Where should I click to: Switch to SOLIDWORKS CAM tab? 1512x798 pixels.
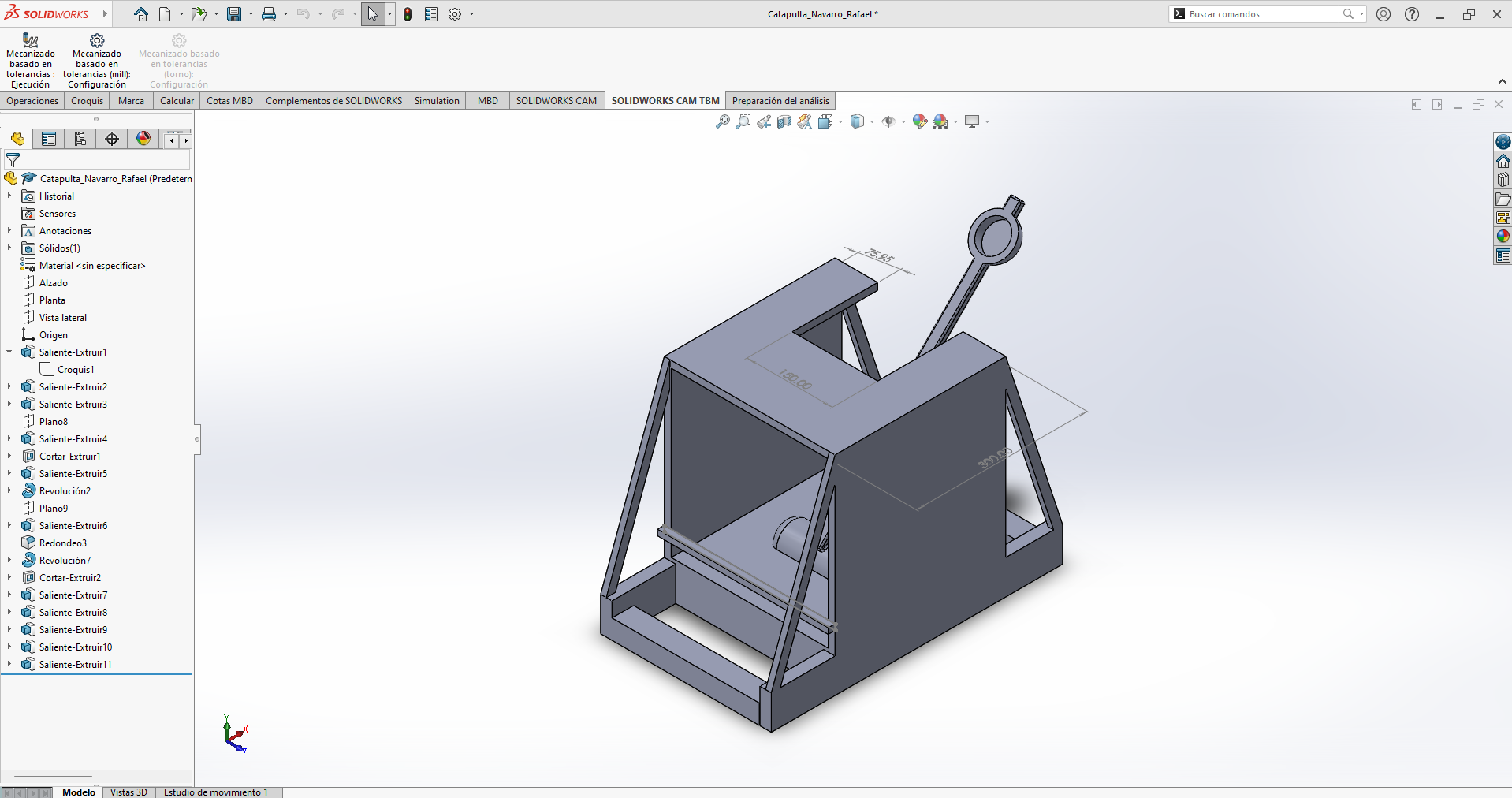(557, 101)
